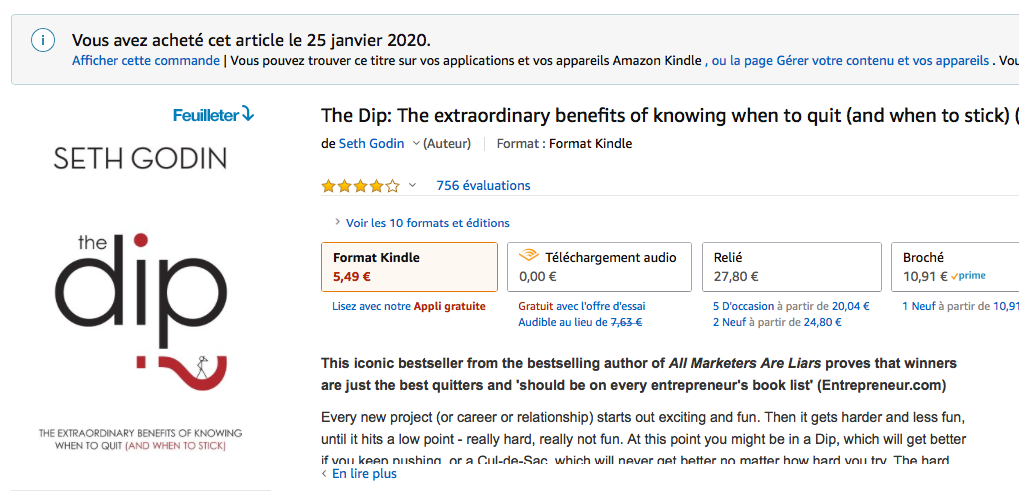Image resolution: width=1019 pixels, height=494 pixels.
Task: Expand the author dropdown next to Seth Godin
Action: (x=416, y=144)
